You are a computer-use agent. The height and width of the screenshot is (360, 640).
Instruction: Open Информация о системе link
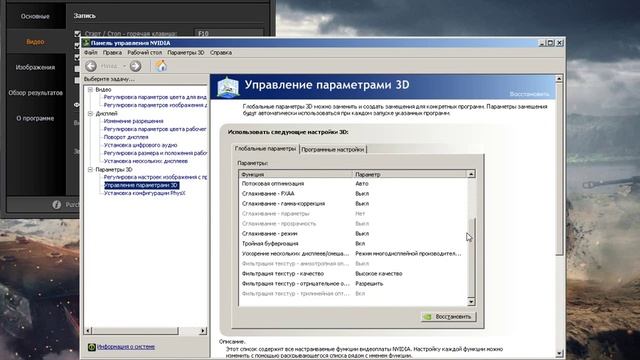tap(126, 347)
